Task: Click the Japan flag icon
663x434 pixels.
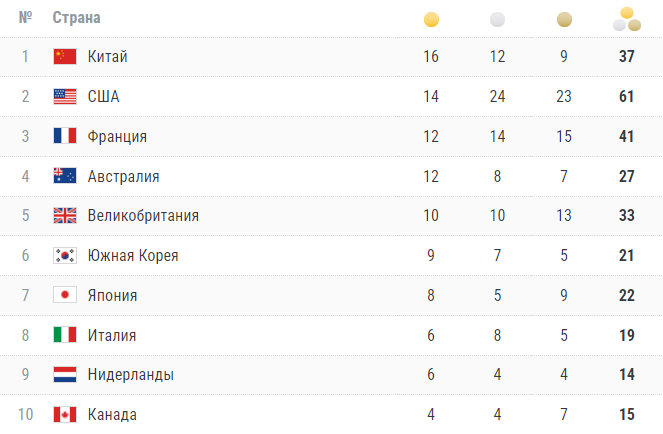Action: (x=65, y=295)
